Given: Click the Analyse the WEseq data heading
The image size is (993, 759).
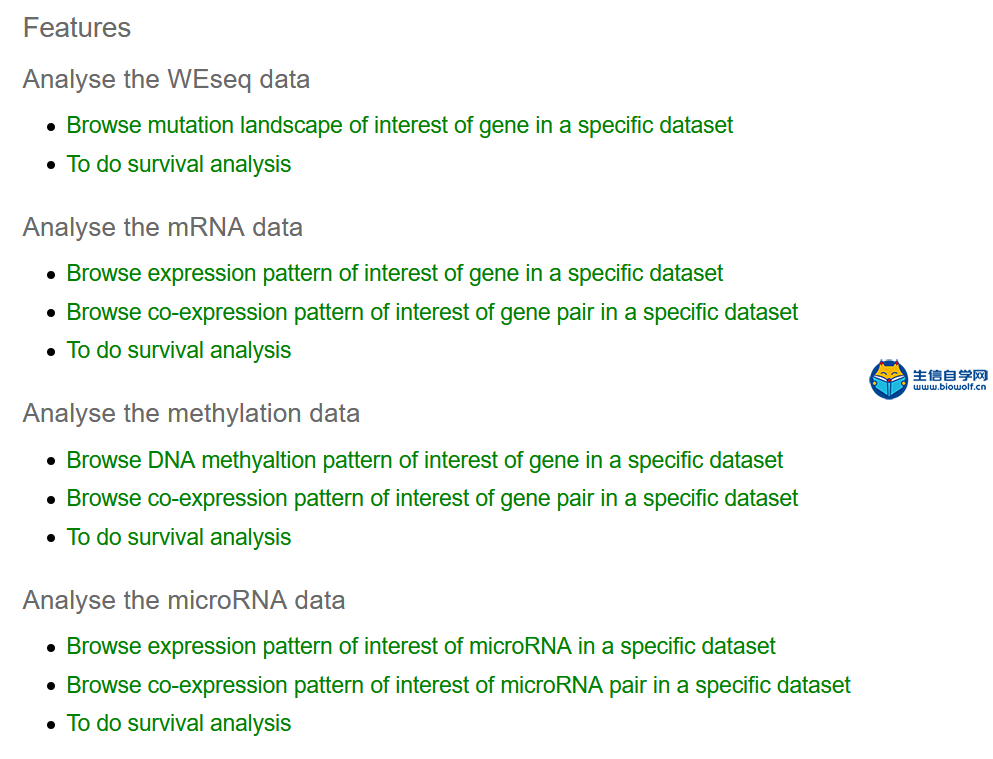Looking at the screenshot, I should tap(166, 80).
